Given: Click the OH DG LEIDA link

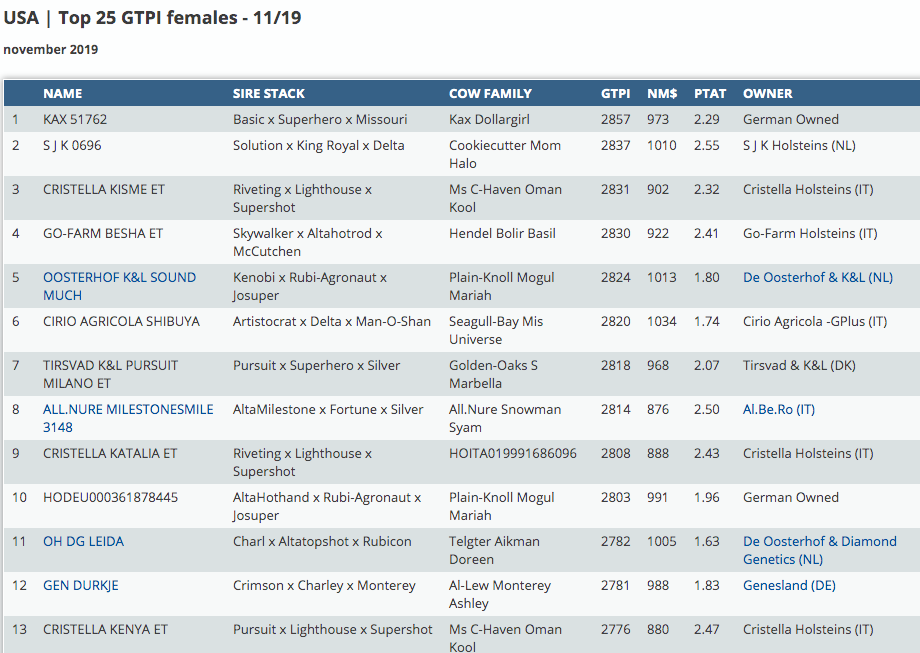Looking at the screenshot, I should (83, 542).
